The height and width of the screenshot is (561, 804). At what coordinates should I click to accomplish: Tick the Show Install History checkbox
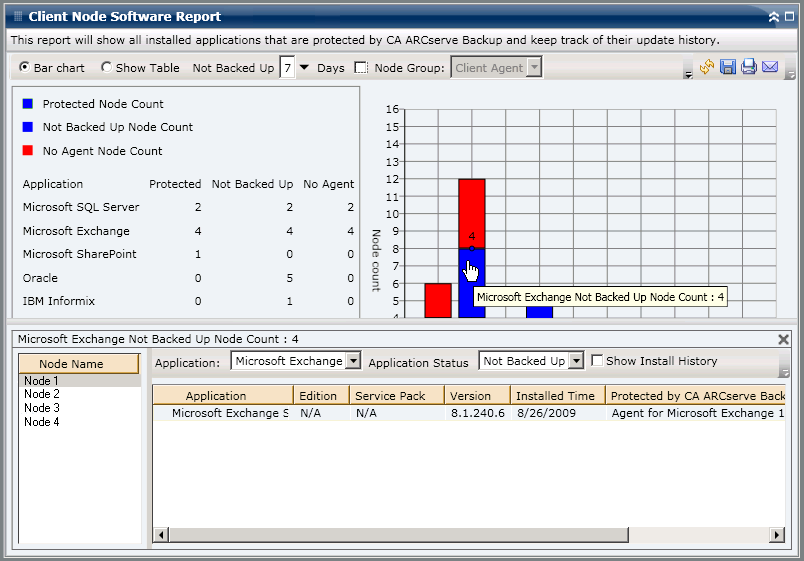point(597,361)
